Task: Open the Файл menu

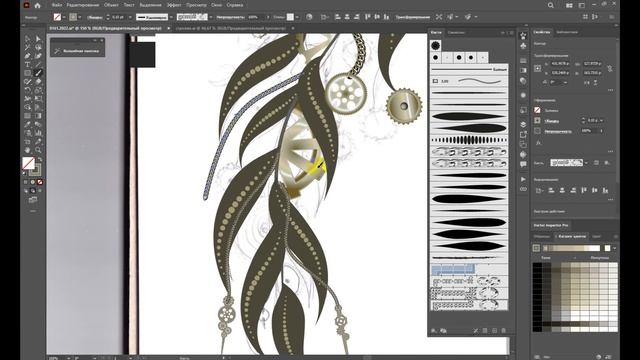Action: point(57,5)
